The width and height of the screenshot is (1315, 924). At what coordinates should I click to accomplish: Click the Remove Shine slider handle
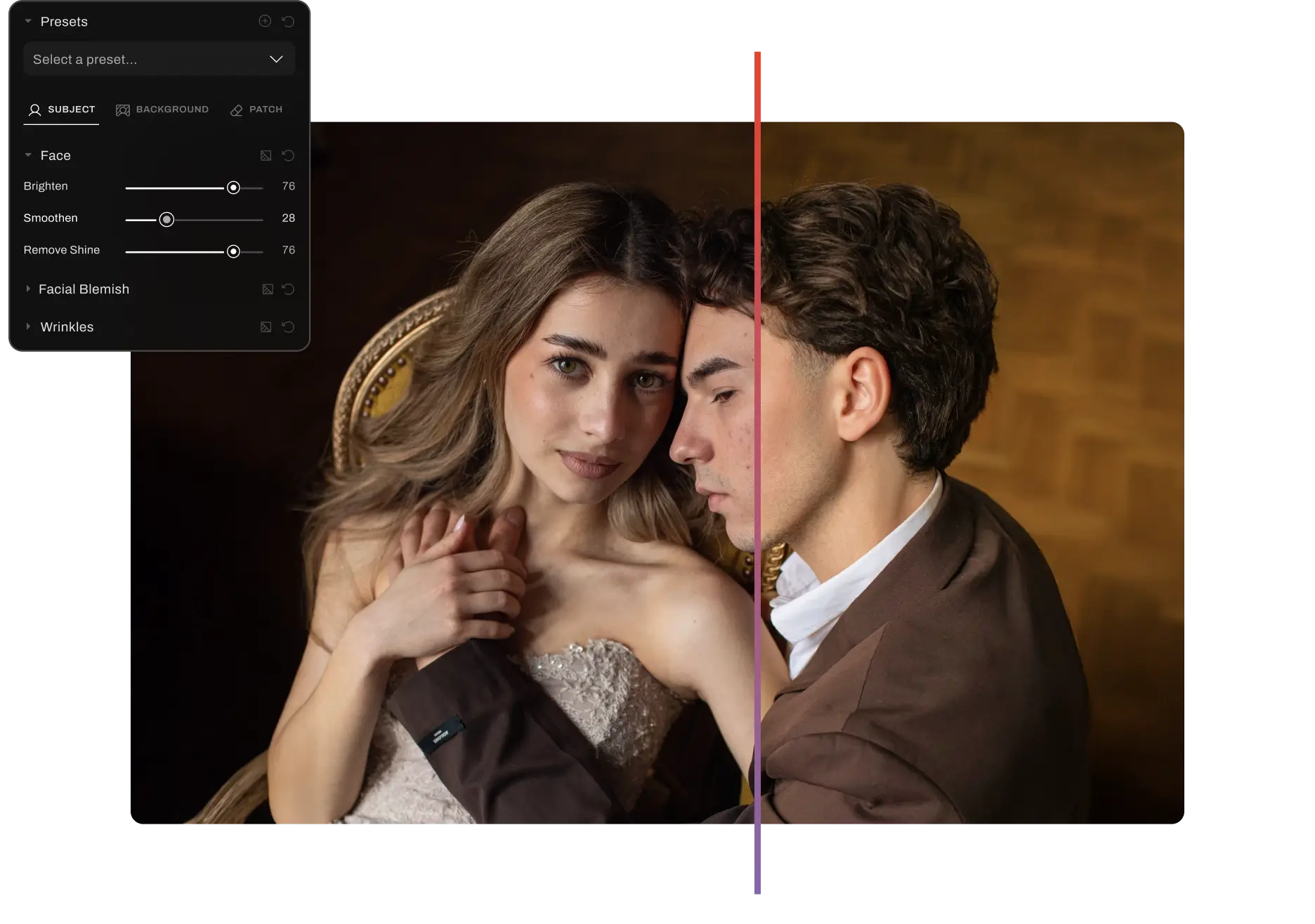pos(233,251)
